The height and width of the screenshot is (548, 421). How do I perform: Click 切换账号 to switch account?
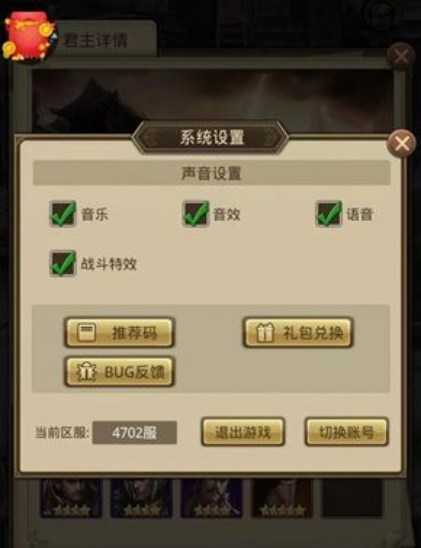pyautogui.click(x=347, y=432)
